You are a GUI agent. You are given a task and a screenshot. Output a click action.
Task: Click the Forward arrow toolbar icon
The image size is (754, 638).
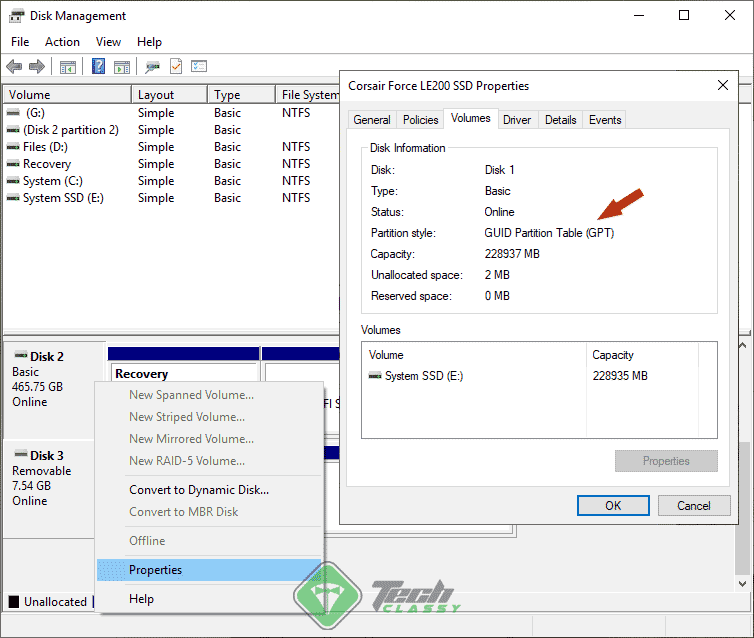[37, 66]
